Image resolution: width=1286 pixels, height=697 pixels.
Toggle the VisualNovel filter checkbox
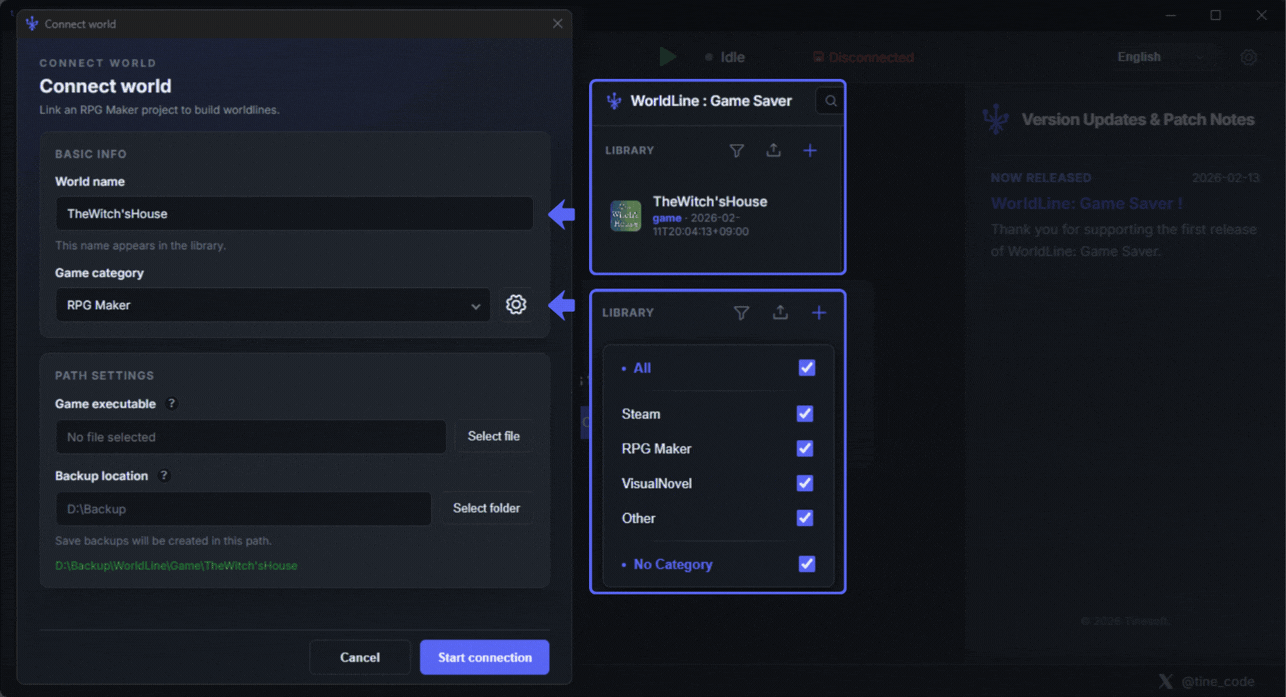805,483
